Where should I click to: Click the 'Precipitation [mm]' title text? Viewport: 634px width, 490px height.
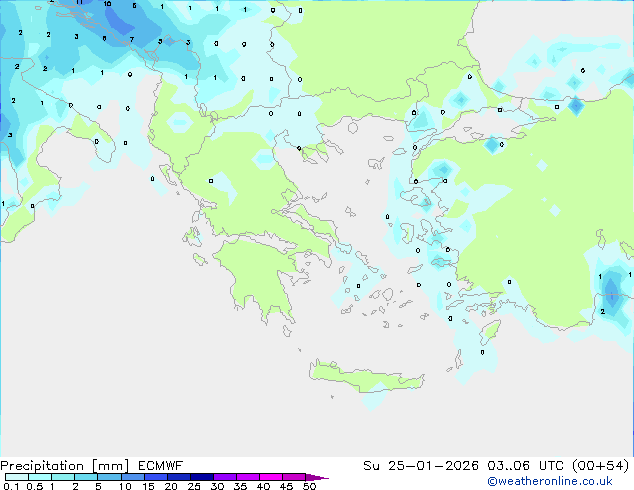tap(65, 466)
